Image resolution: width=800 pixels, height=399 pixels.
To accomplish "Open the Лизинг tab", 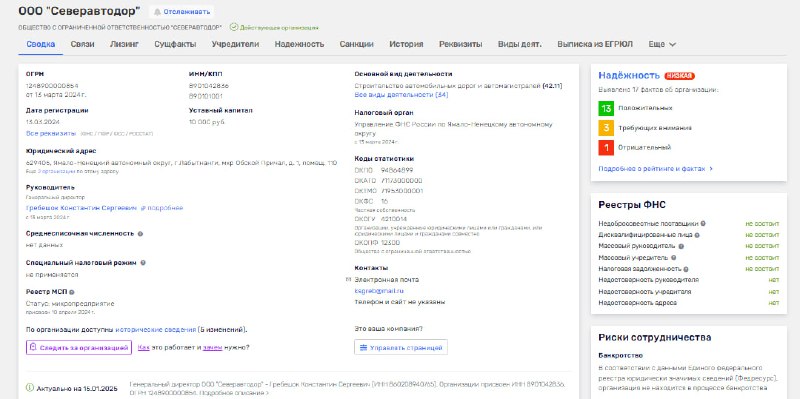I will 124,44.
